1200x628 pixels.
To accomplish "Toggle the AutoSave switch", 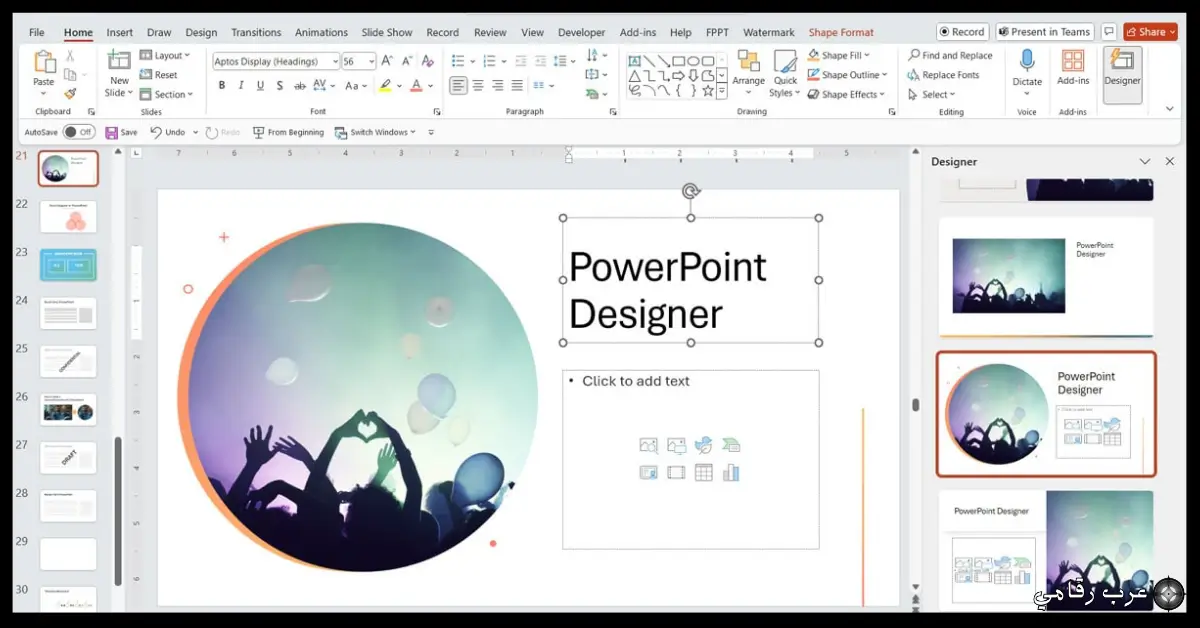I will [79, 132].
